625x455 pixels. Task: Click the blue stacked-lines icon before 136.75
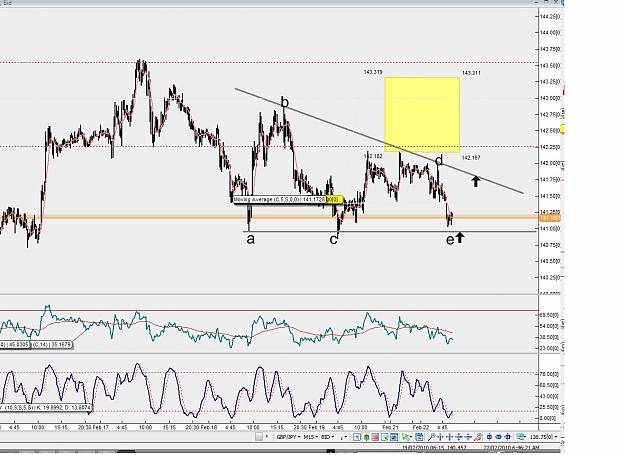pyautogui.click(x=520, y=437)
